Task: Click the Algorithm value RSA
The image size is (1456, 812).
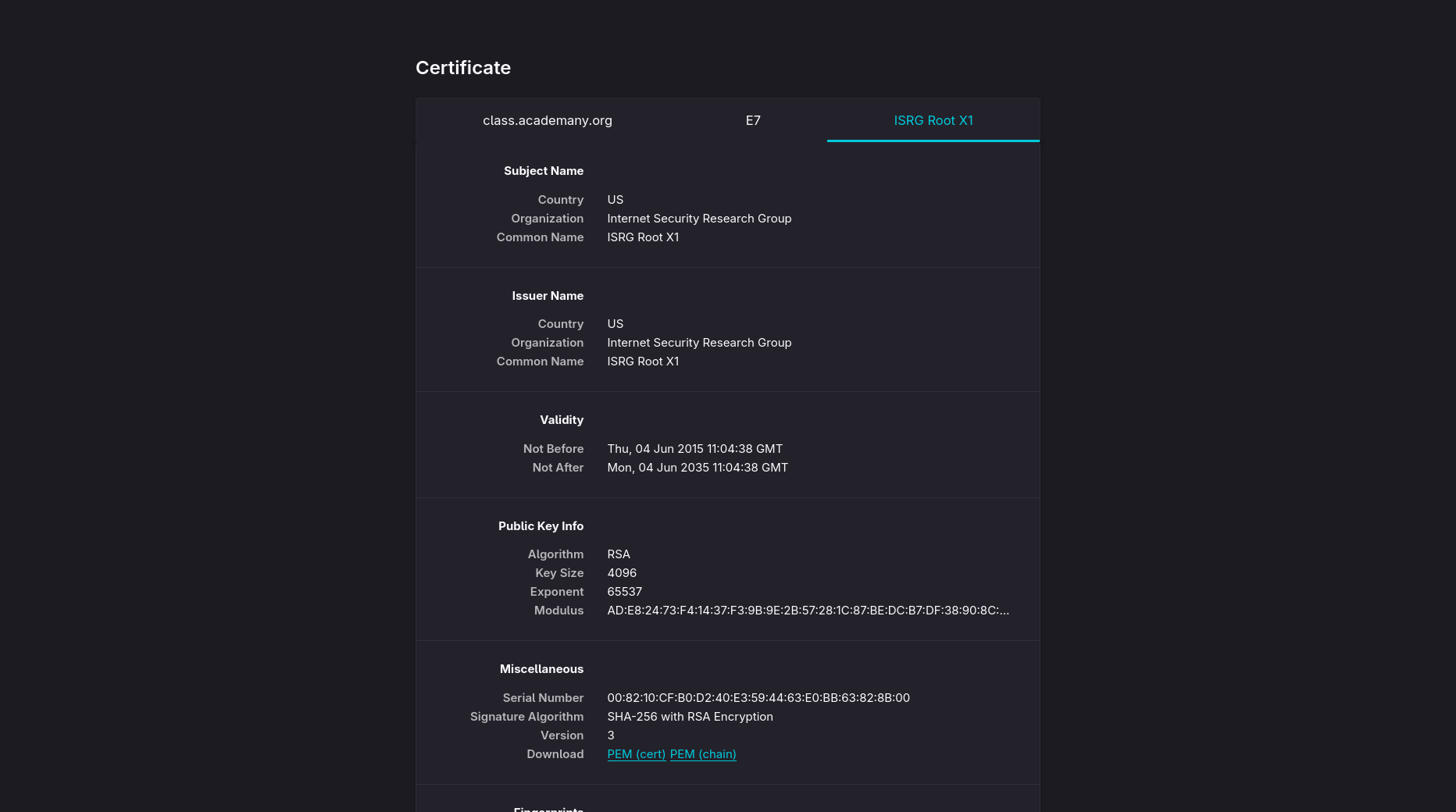Action: click(x=619, y=554)
